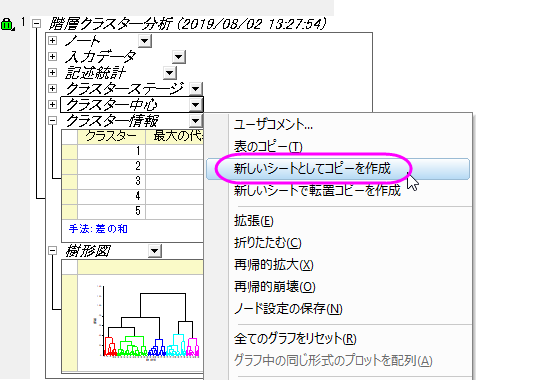This screenshot has width=538, height=380.
Task: Open the クラスター情報 dropdown arrow
Action: coord(195,121)
